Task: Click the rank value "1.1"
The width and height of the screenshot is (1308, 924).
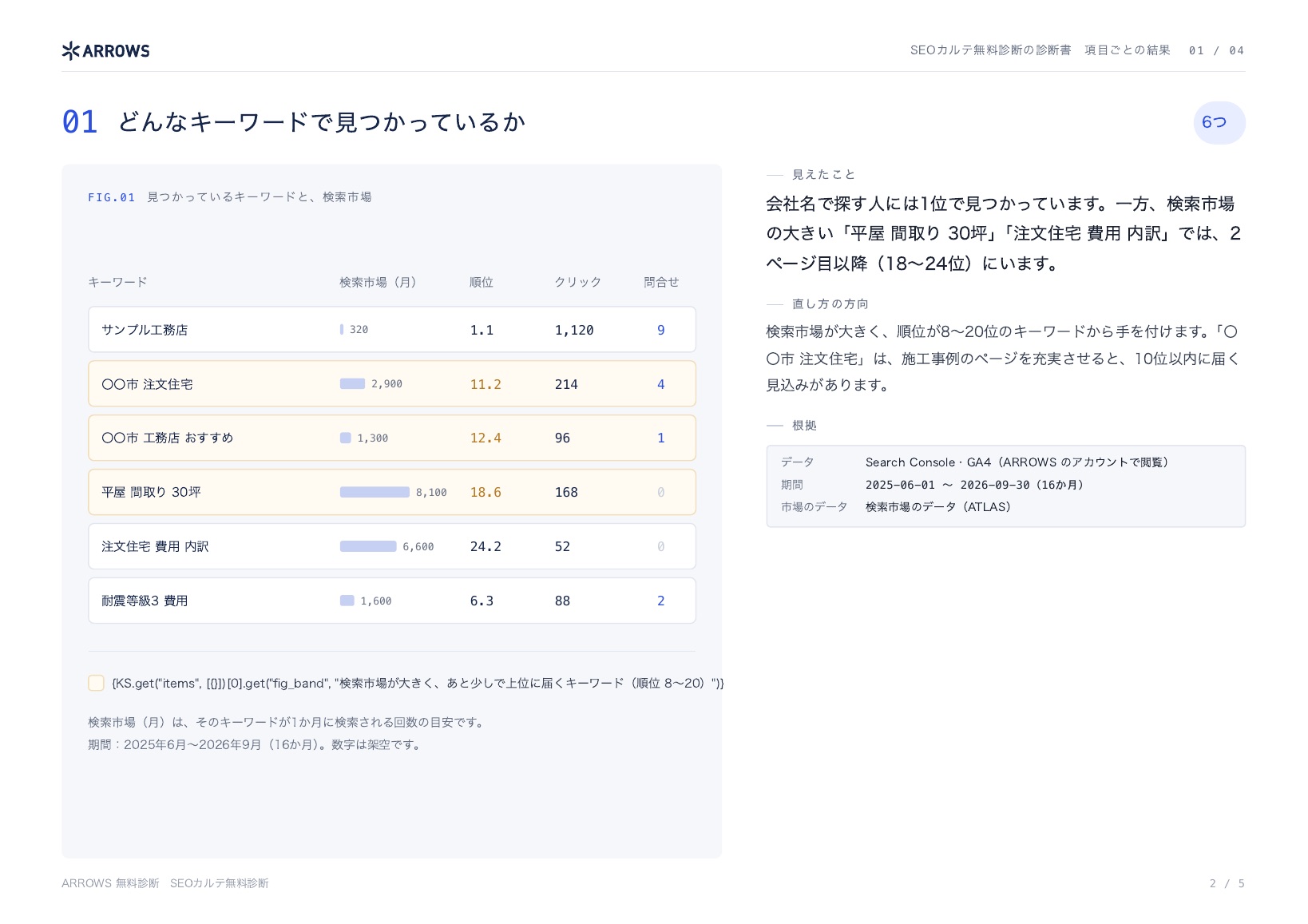Action: (x=482, y=330)
